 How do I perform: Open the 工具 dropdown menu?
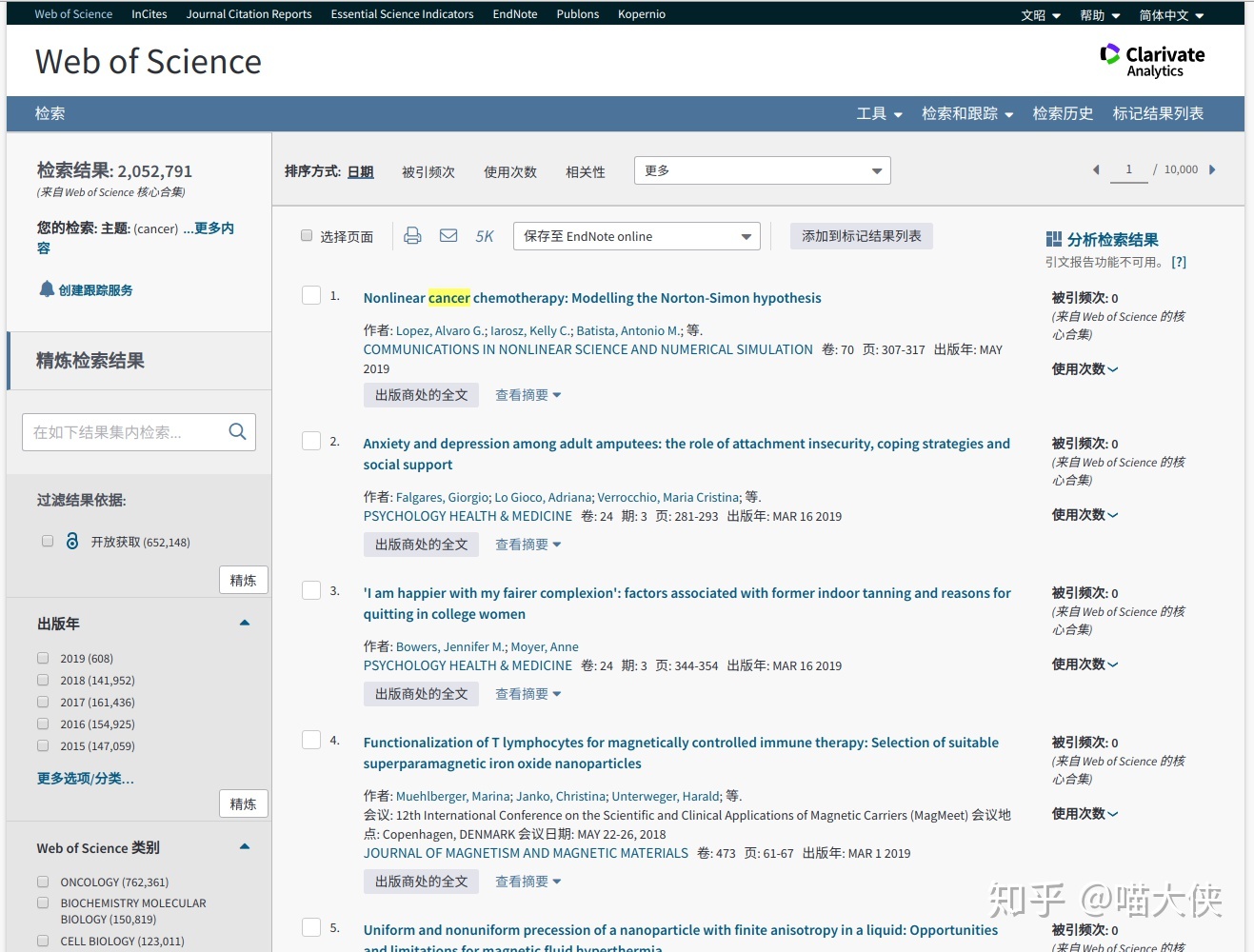(x=879, y=113)
